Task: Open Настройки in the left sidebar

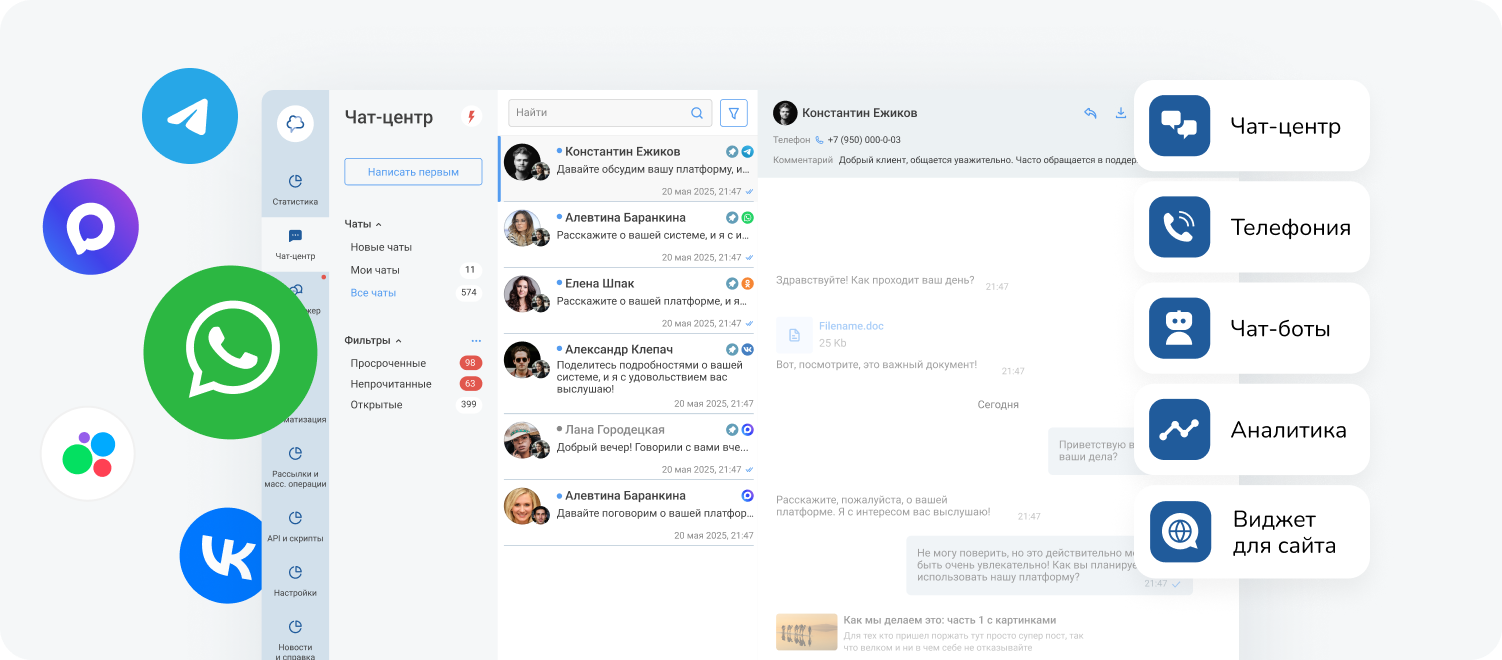Action: (x=295, y=580)
